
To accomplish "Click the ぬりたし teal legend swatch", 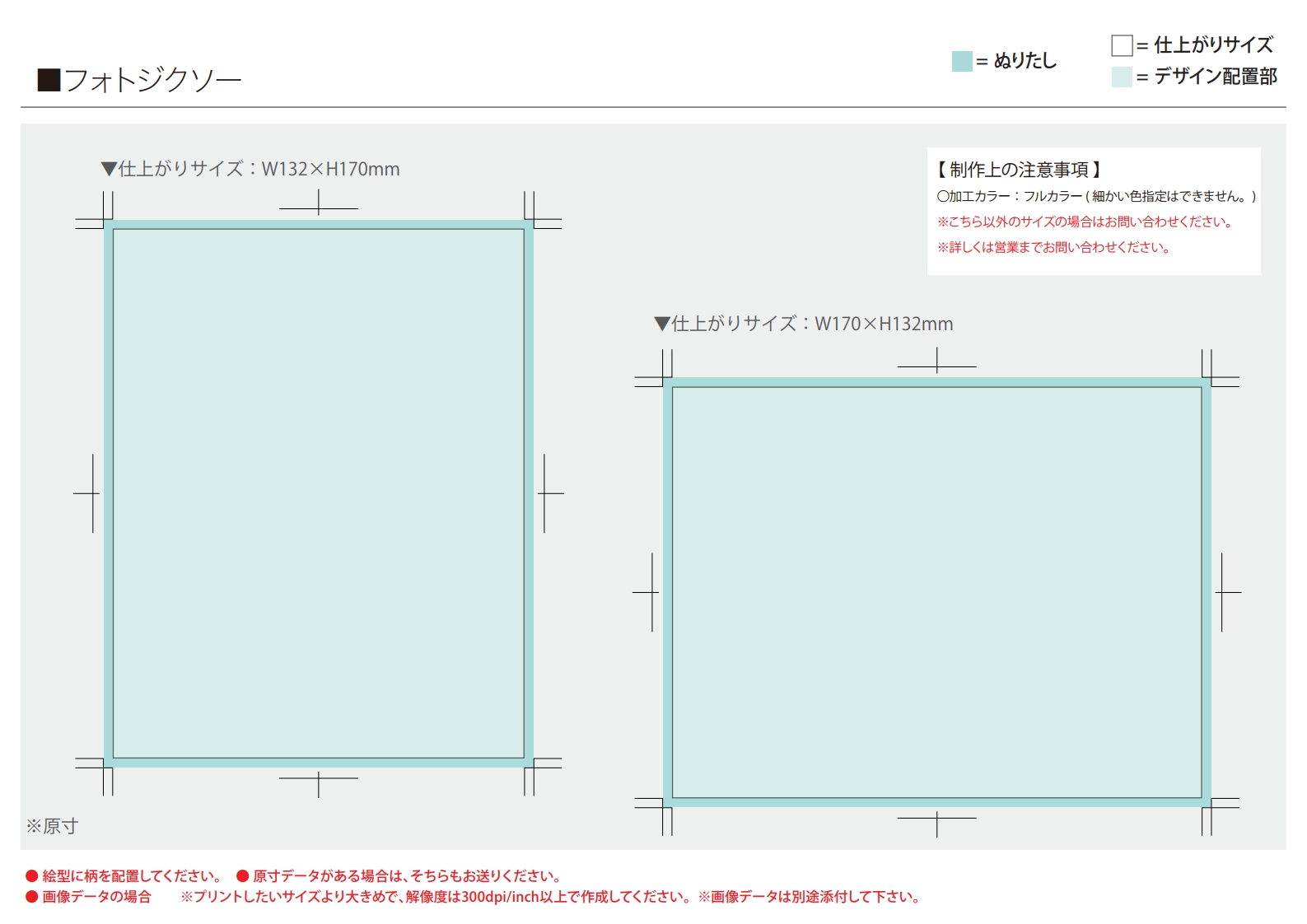I will (x=962, y=61).
